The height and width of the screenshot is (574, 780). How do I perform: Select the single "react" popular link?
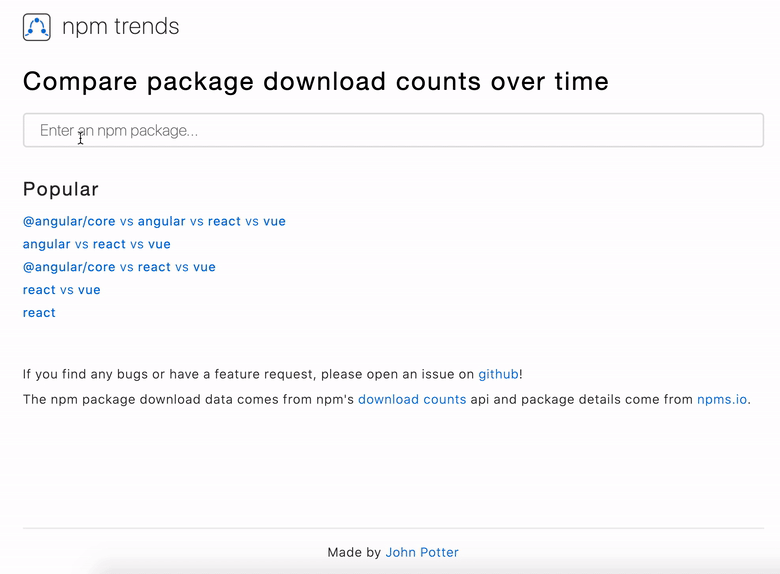[39, 313]
